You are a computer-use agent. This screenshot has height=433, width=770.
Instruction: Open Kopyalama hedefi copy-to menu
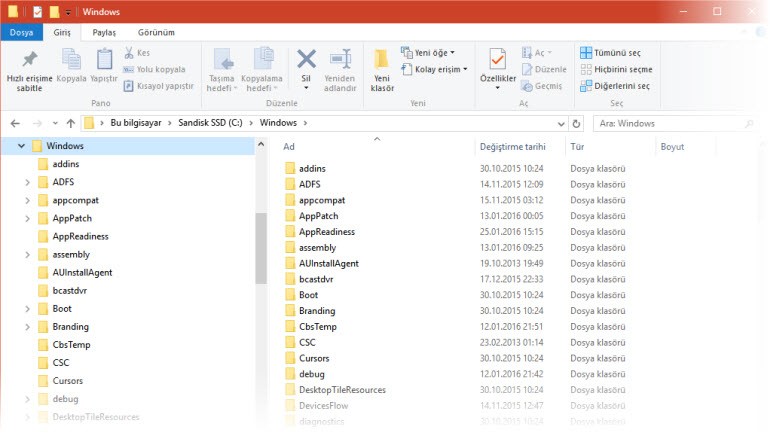pyautogui.click(x=262, y=71)
